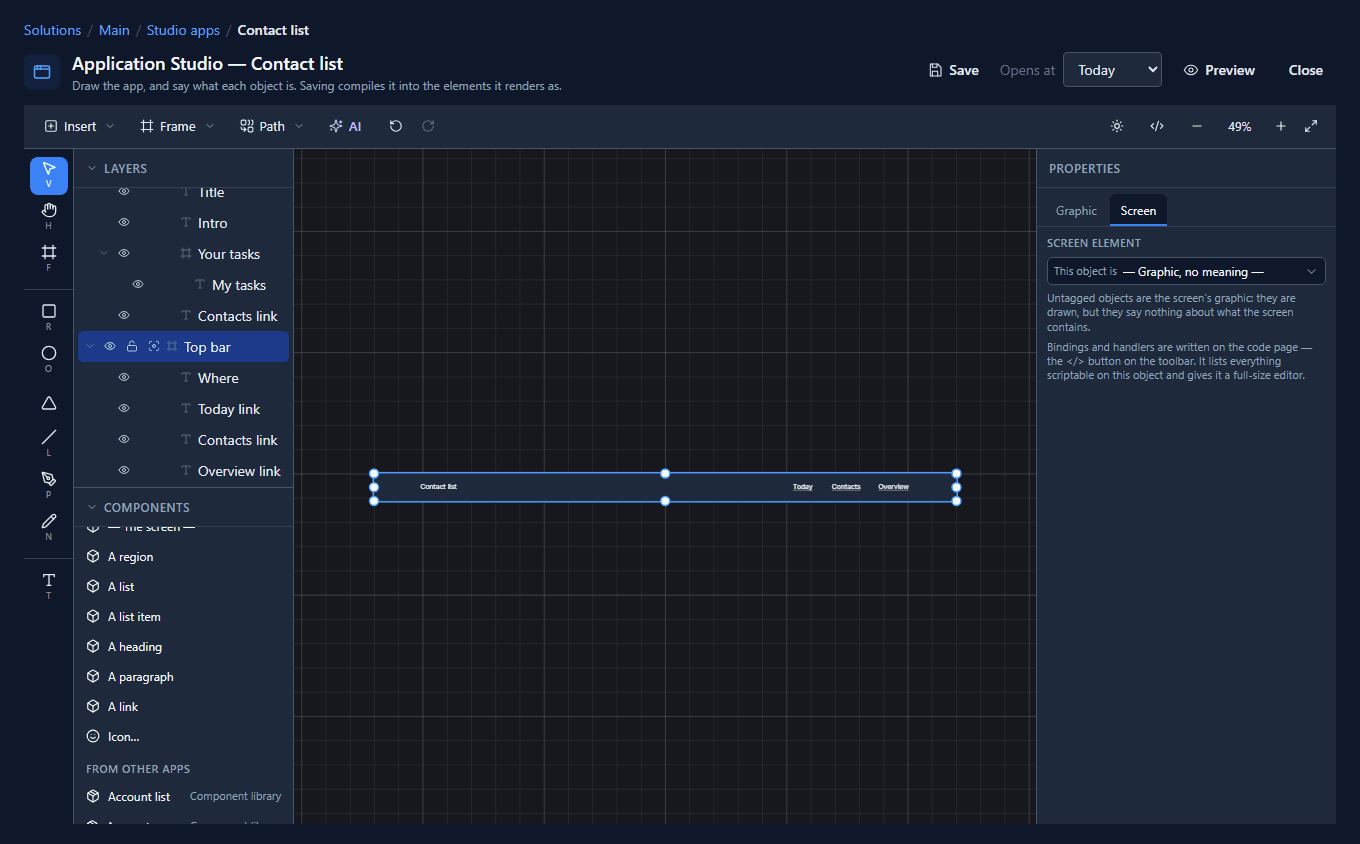The height and width of the screenshot is (844, 1360).
Task: Zoom in with the plus icon
Action: point(1281,126)
